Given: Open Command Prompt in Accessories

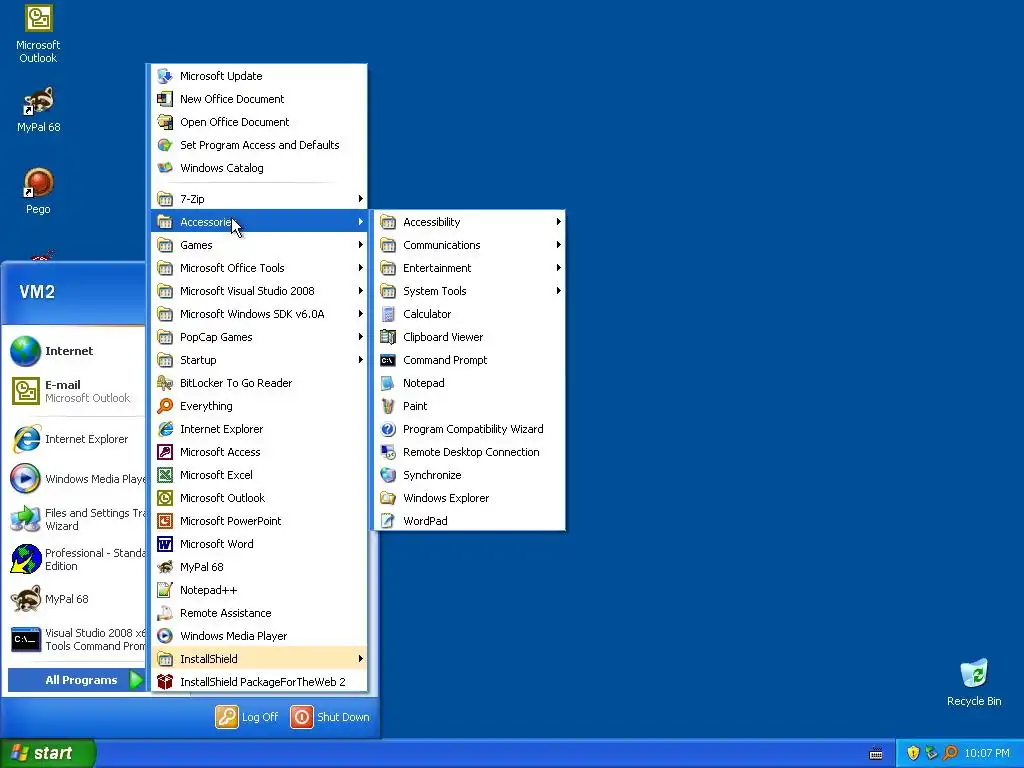Looking at the screenshot, I should pyautogui.click(x=470, y=360).
